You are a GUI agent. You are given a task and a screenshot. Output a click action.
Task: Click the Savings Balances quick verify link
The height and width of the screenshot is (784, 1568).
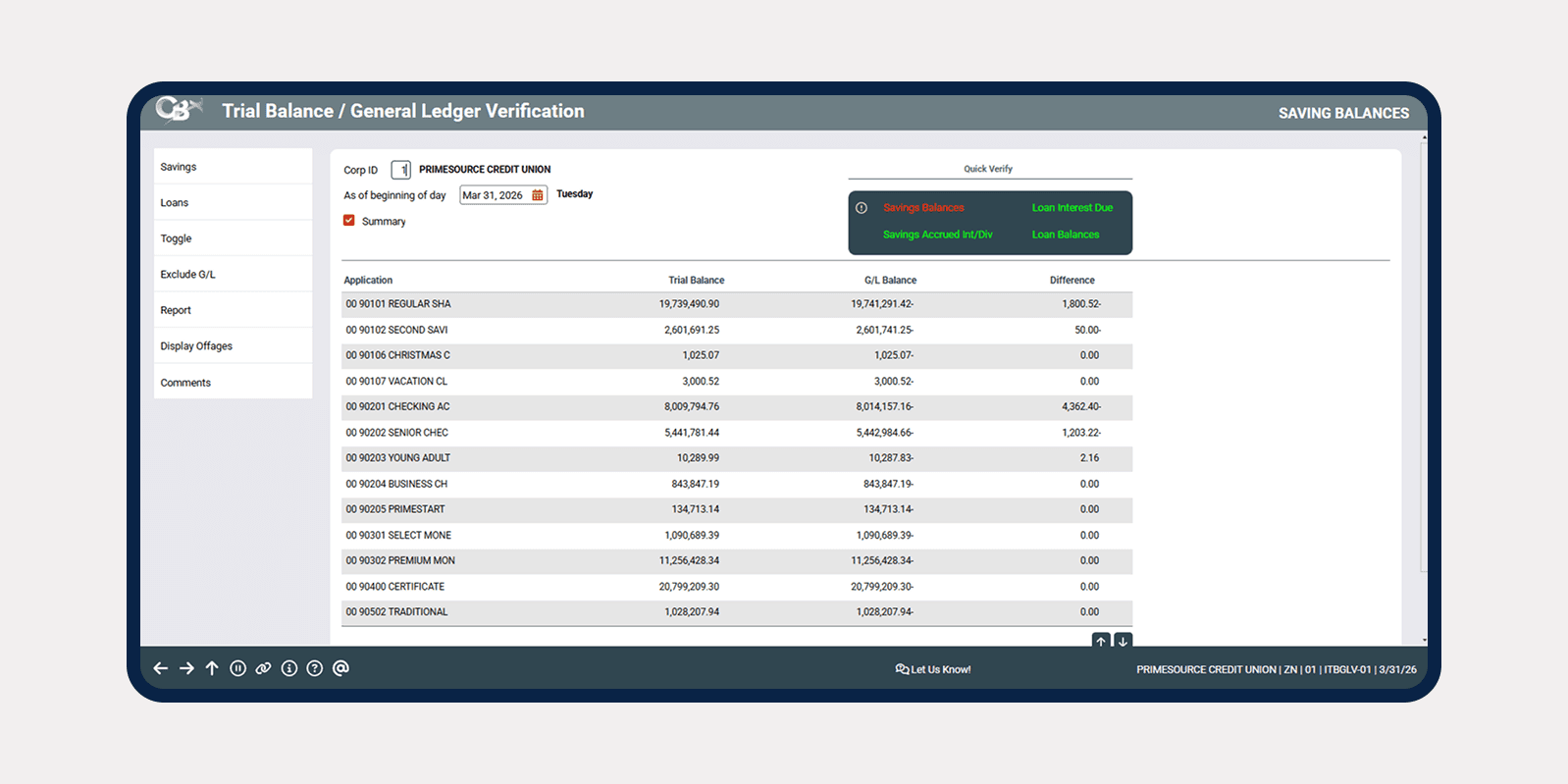click(x=923, y=208)
